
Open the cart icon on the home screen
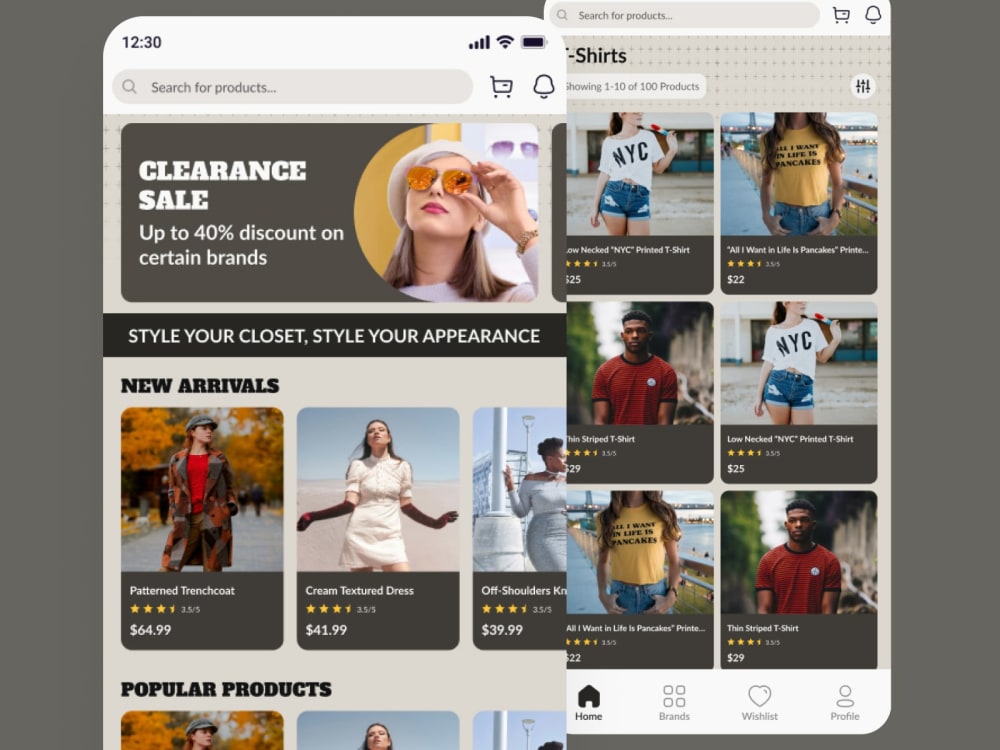pos(501,86)
